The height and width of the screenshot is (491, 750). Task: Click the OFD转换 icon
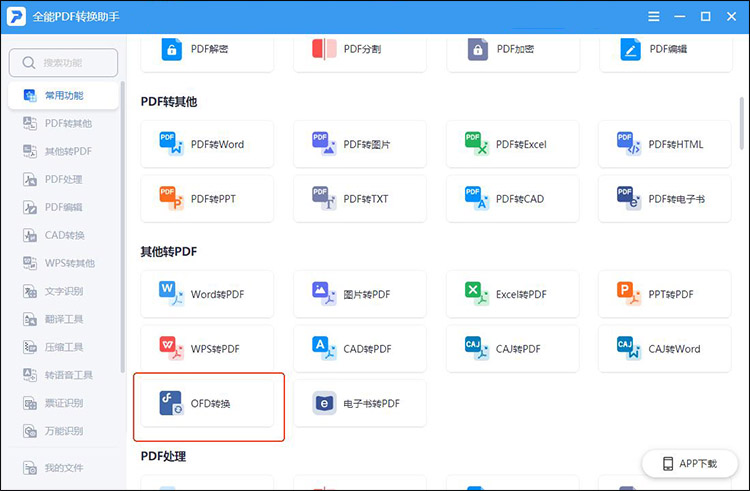(171, 403)
